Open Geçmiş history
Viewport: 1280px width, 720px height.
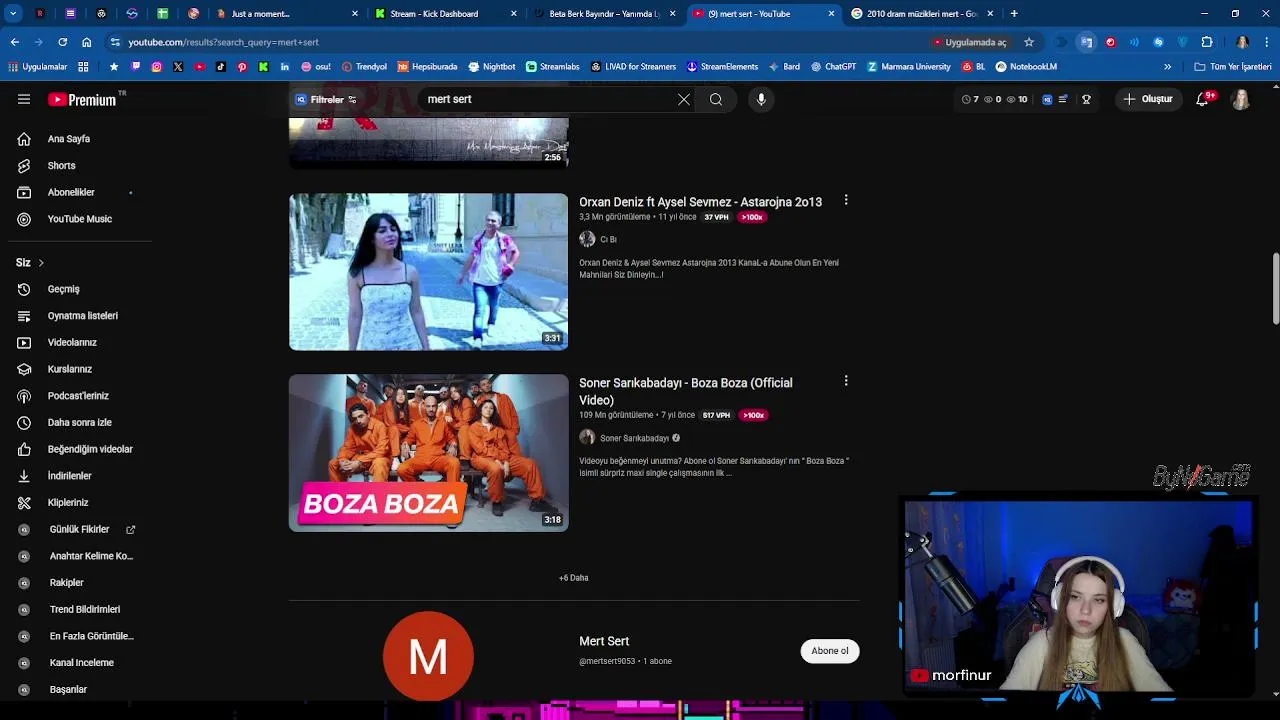coord(63,289)
